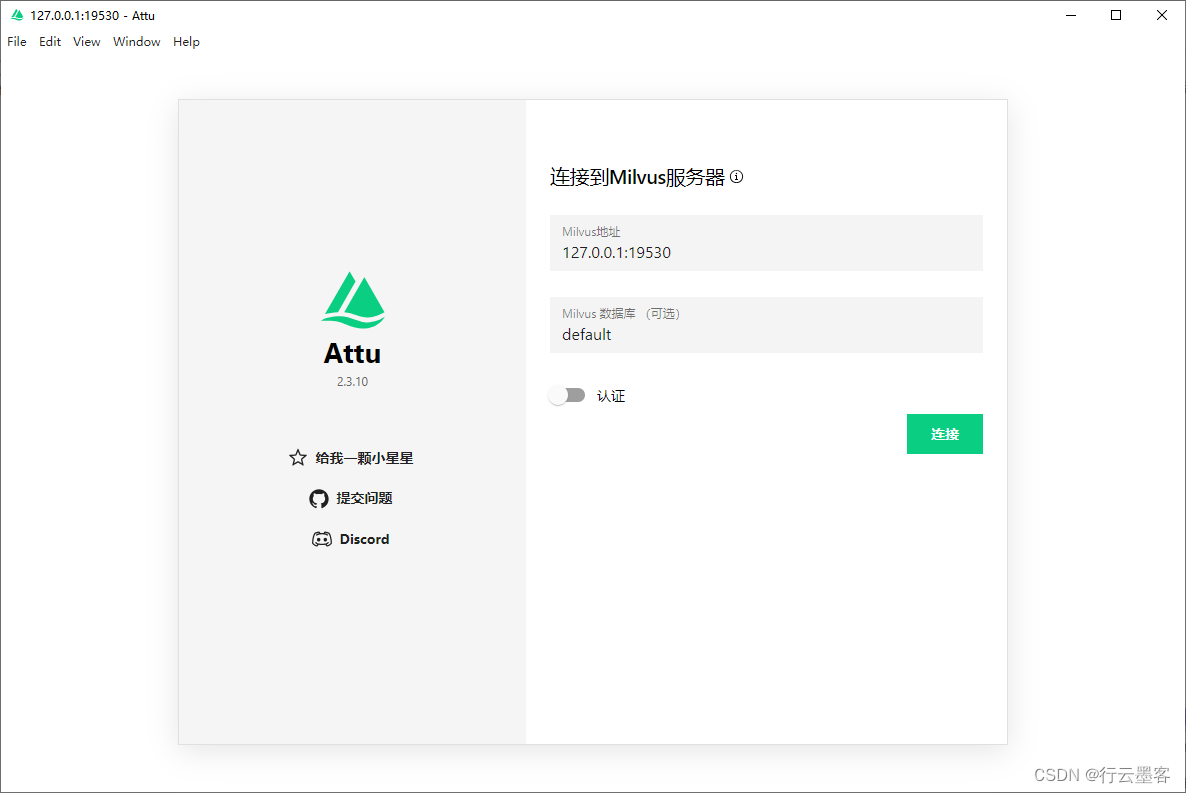This screenshot has width=1186, height=793.
Task: Open the File menu
Action: (x=17, y=42)
